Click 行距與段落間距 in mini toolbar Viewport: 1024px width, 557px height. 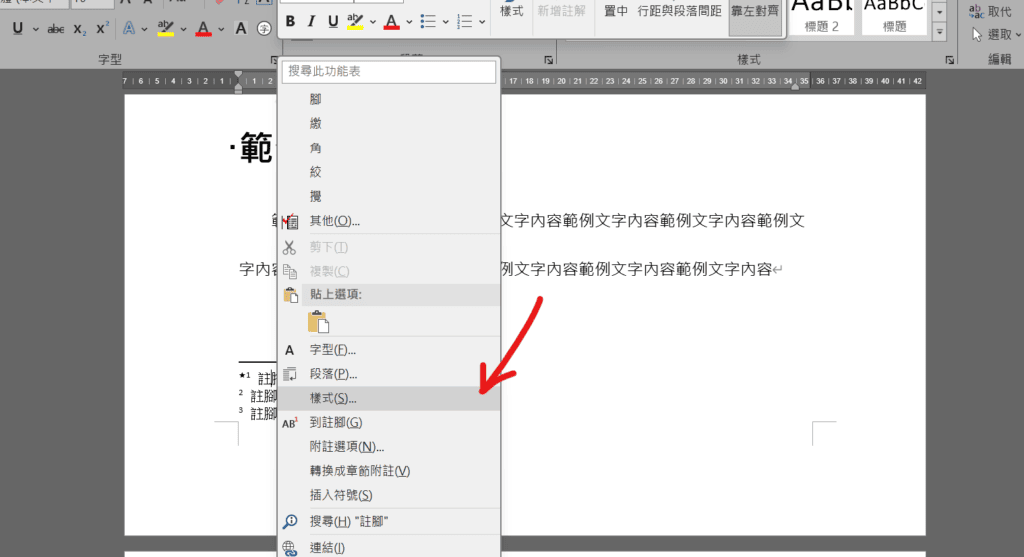click(680, 11)
